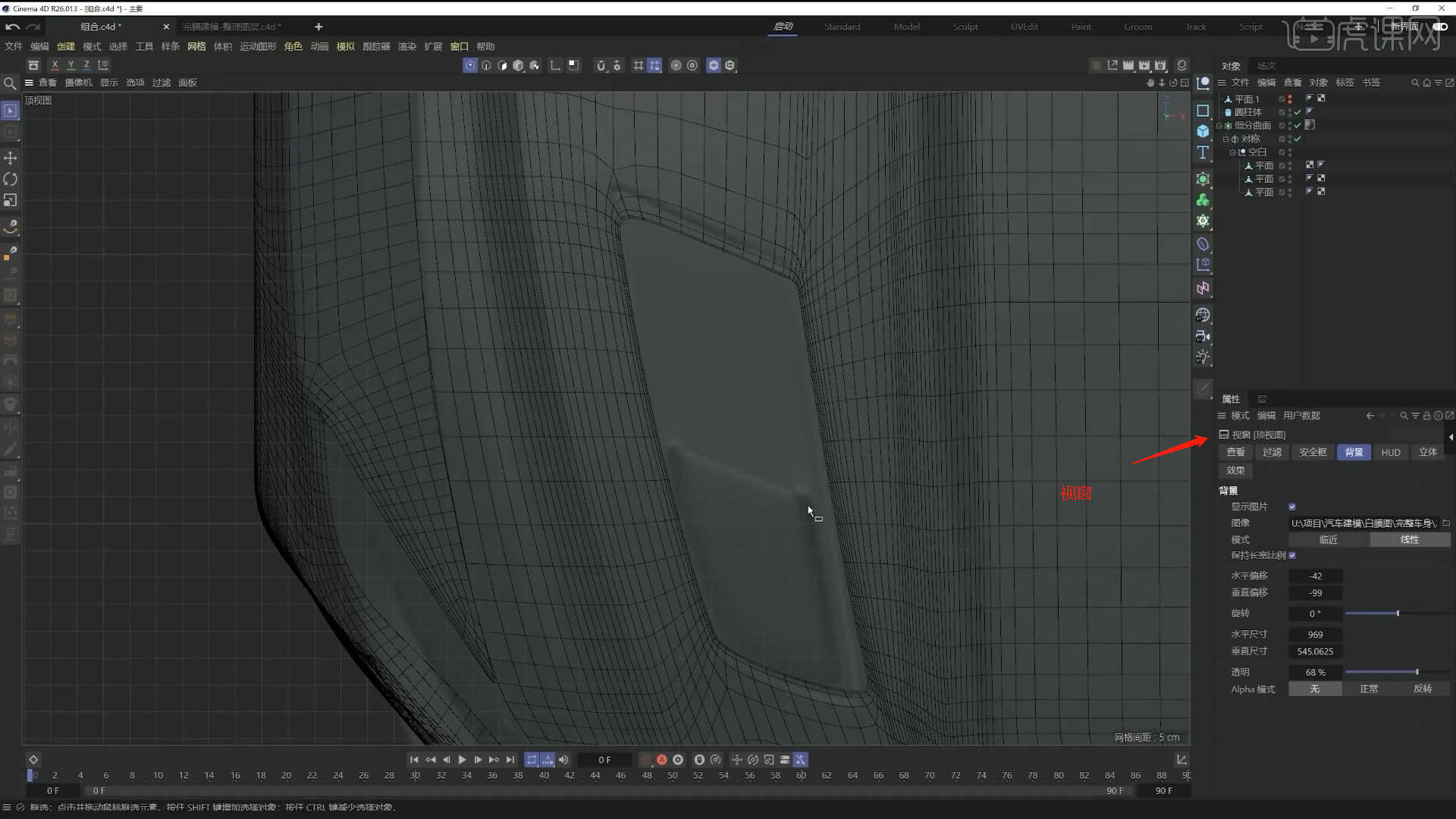Toggle visibility dots for 平面.1 object

[x=1290, y=99]
